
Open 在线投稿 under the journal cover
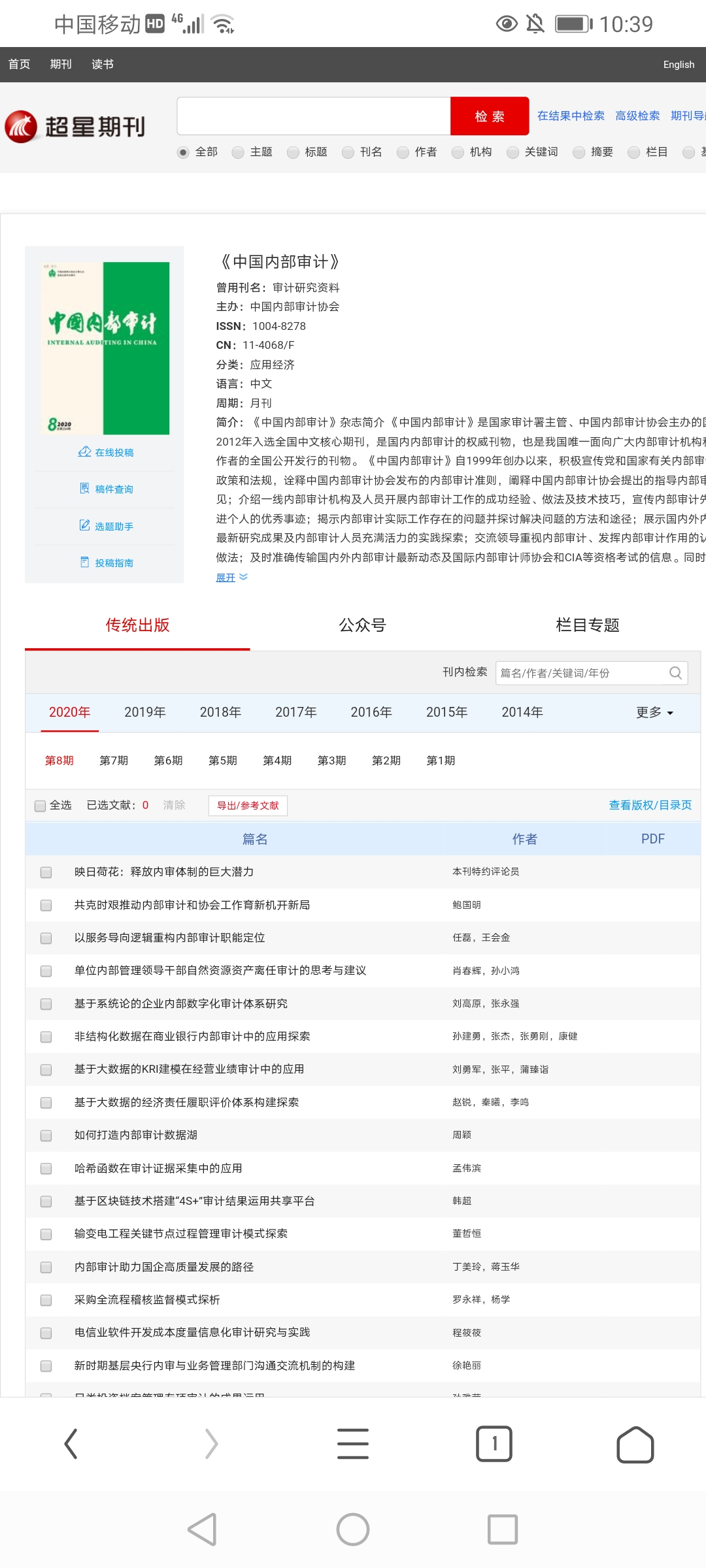coord(106,452)
